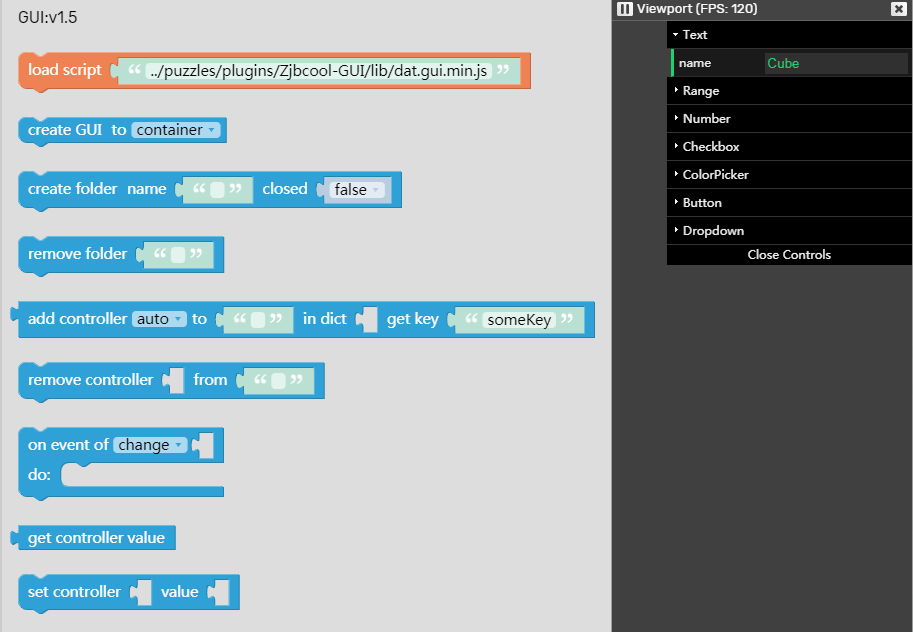This screenshot has width=913, height=632.
Task: Click the 'get key' label in add controller block
Action: [x=412, y=319]
